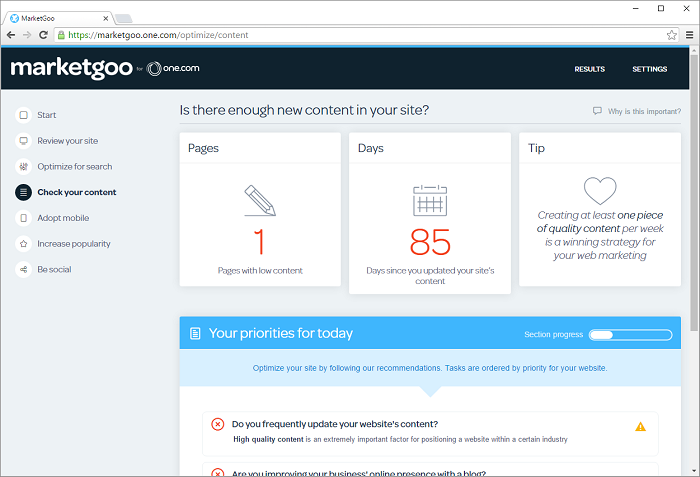Click the calendar icon in Days card
The image size is (700, 477).
click(x=430, y=201)
